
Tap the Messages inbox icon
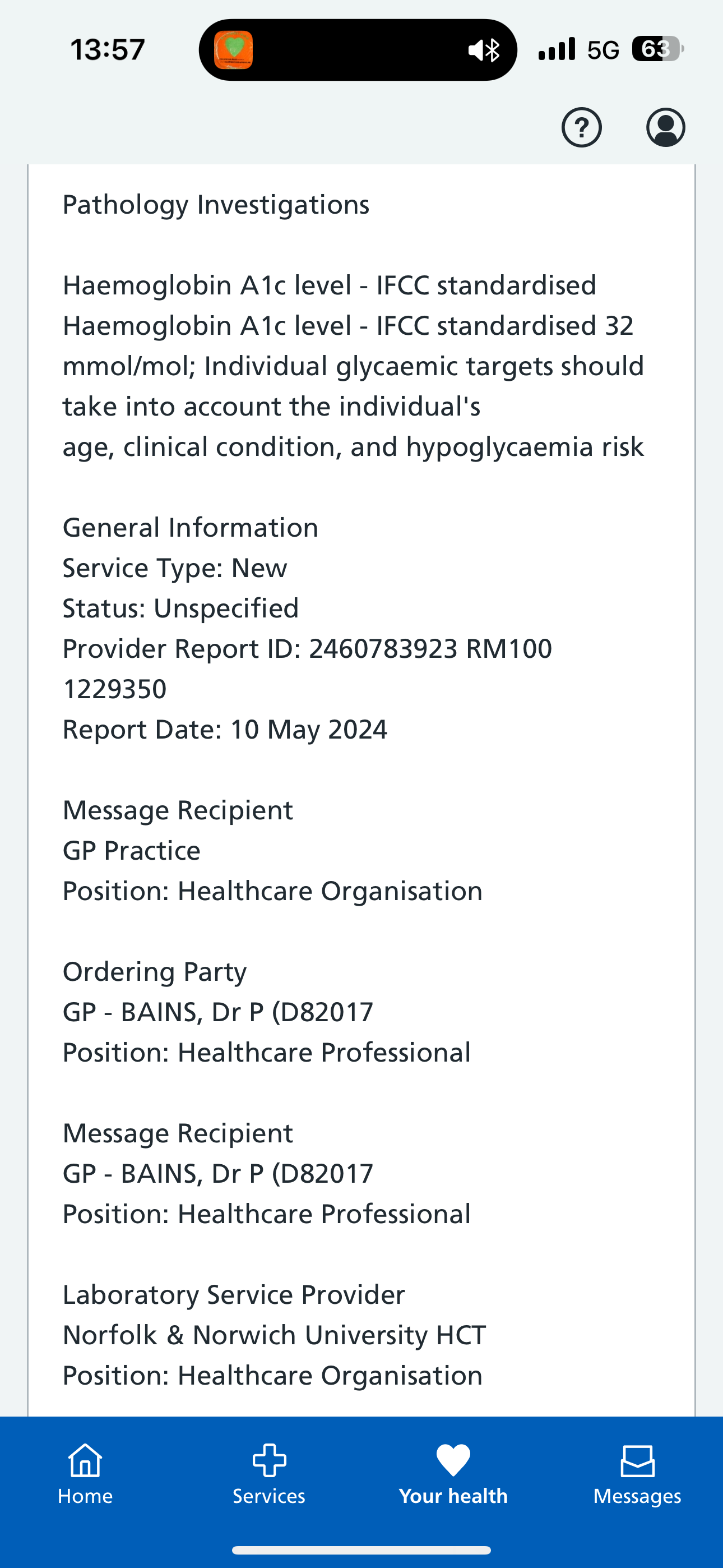coord(637,1461)
